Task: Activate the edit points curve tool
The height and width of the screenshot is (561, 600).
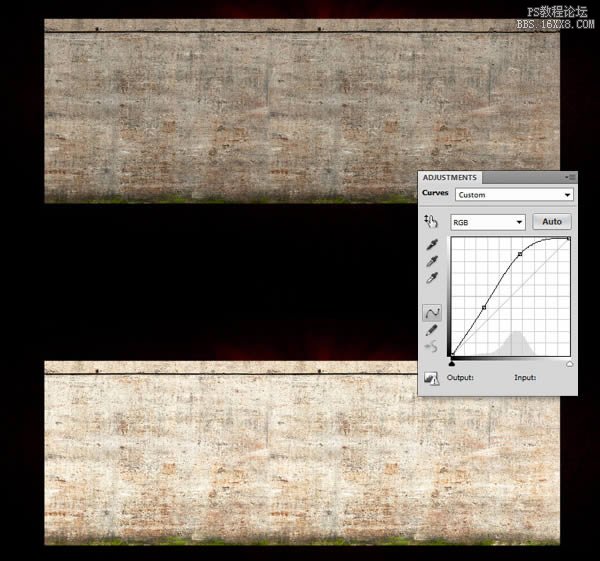Action: tap(432, 313)
